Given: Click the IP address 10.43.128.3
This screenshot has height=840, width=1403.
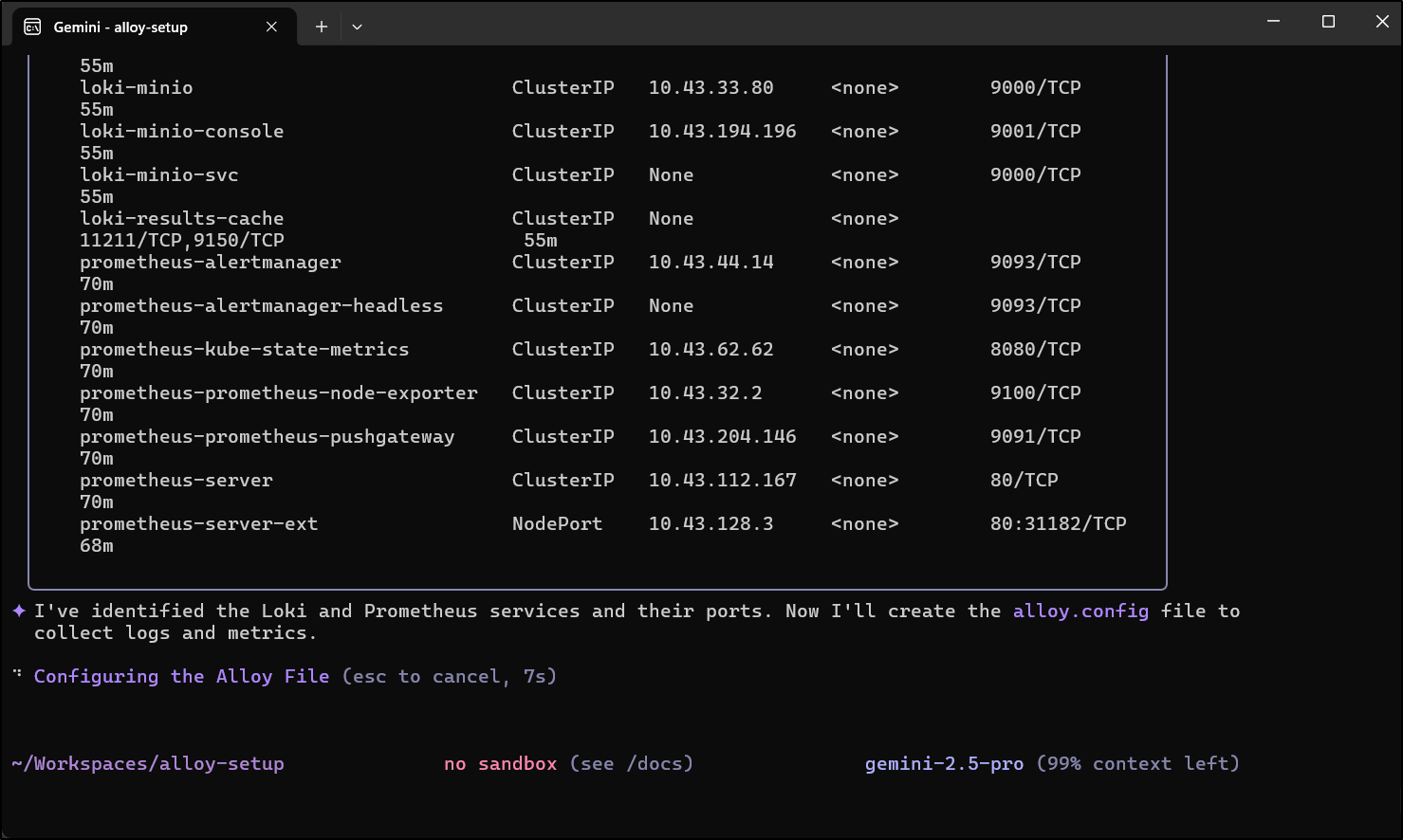Looking at the screenshot, I should pyautogui.click(x=711, y=524).
